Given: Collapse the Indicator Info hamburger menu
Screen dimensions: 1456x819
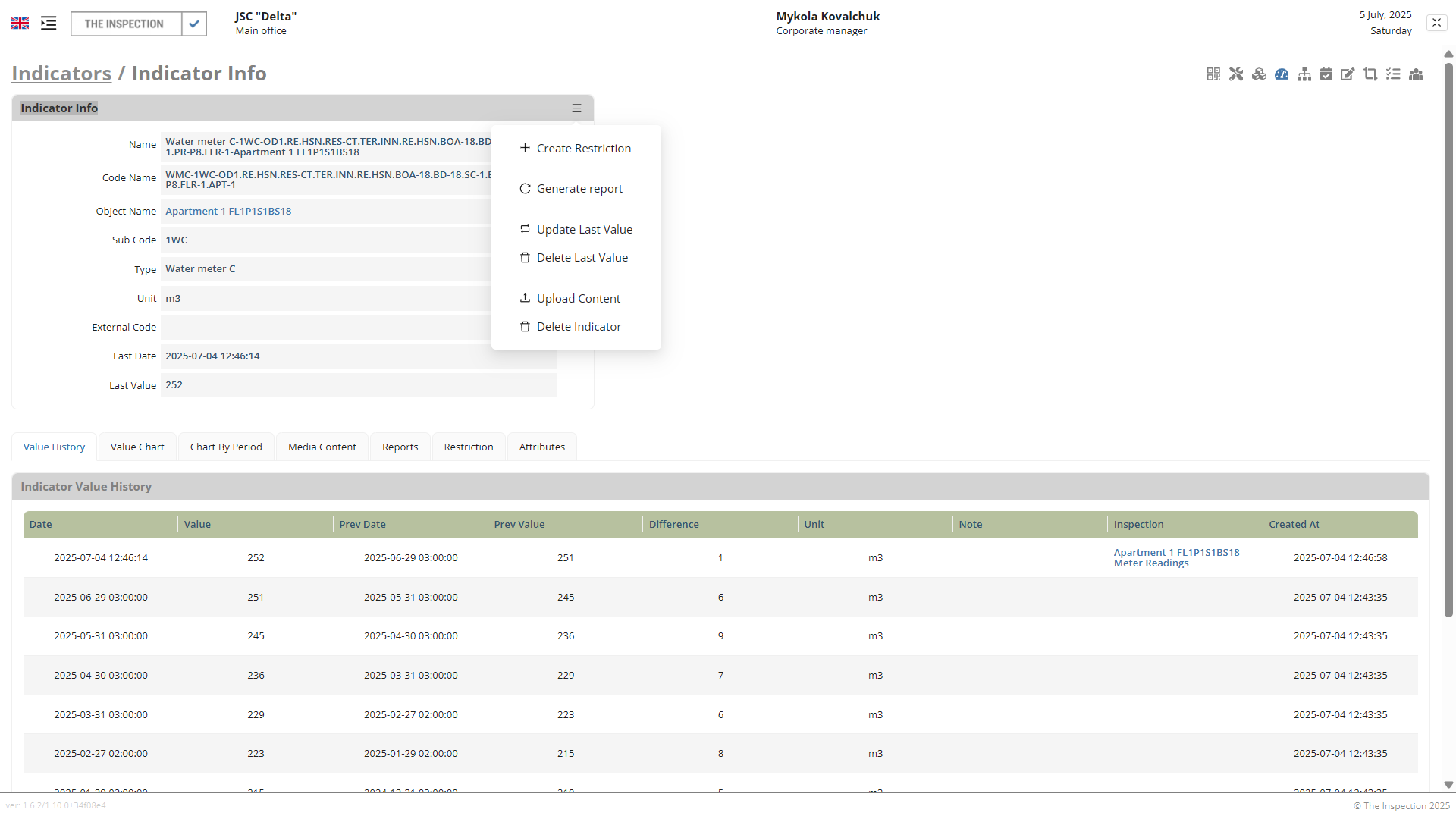Looking at the screenshot, I should (x=576, y=108).
